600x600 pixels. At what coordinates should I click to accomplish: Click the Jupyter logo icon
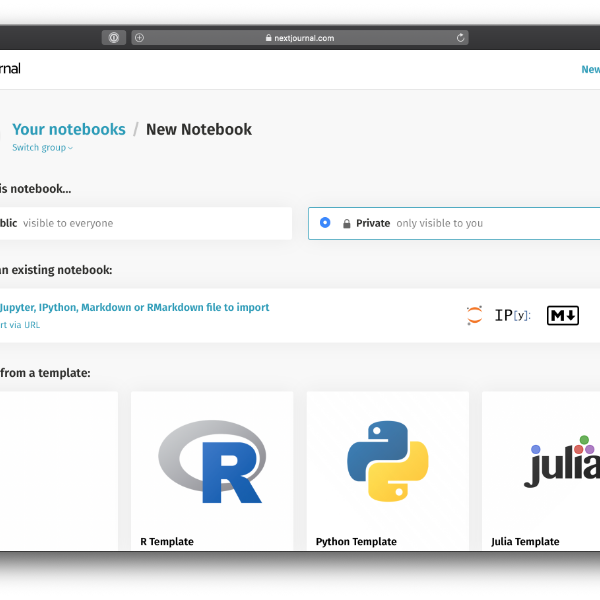[x=474, y=316]
